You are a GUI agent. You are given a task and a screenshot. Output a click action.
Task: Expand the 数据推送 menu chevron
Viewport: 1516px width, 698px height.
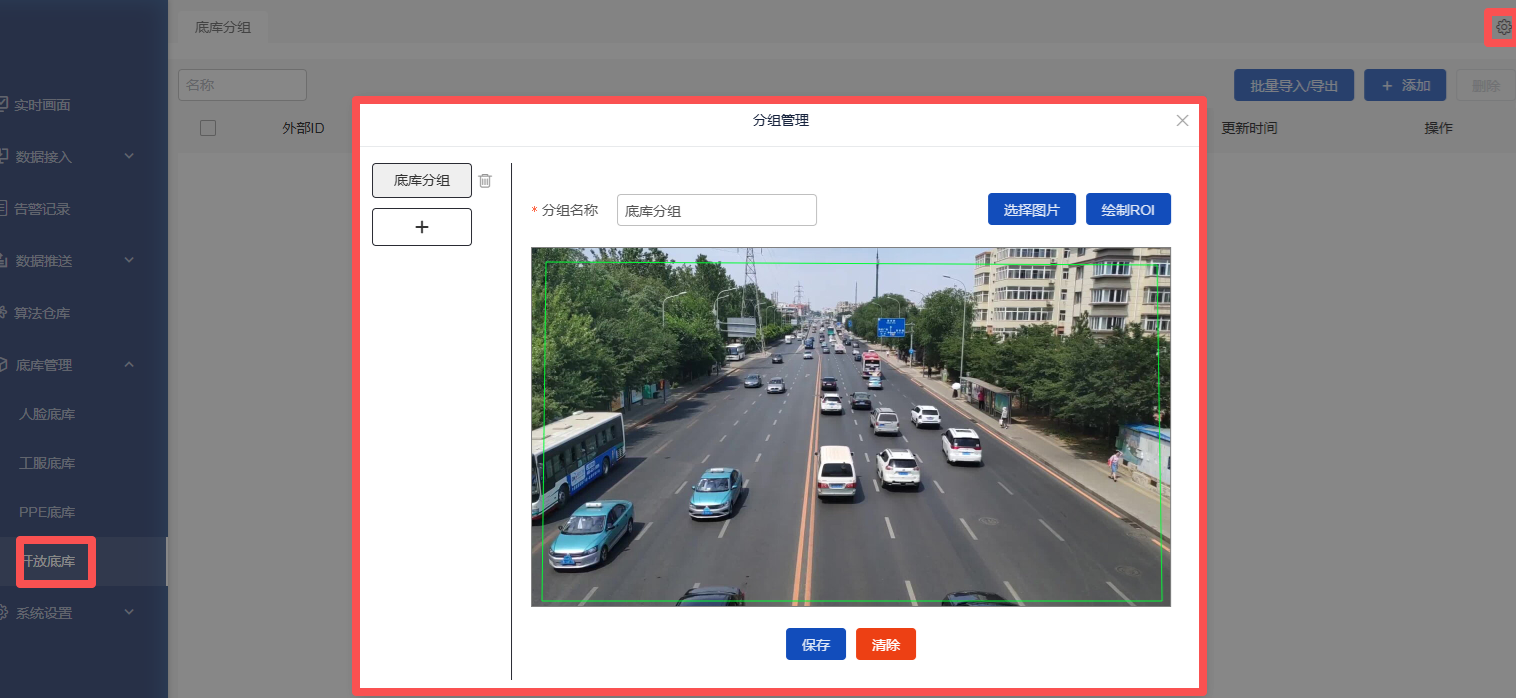click(x=129, y=260)
